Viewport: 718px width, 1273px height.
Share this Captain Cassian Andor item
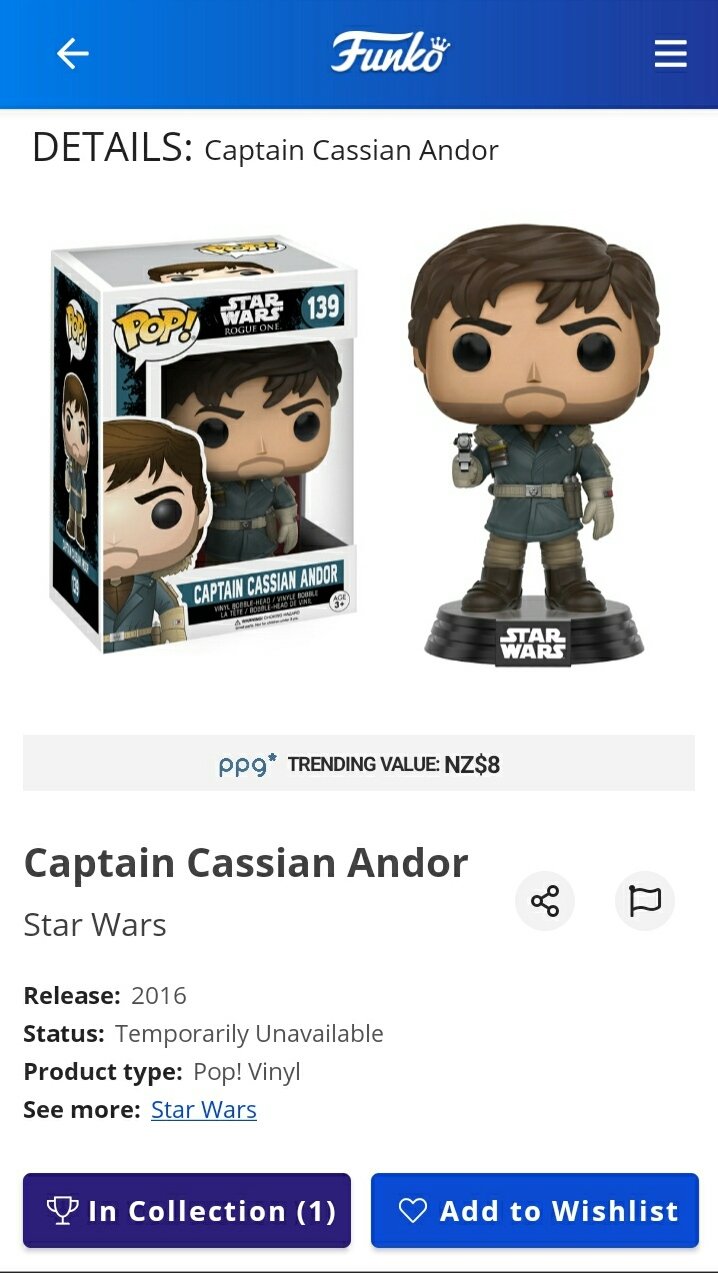(545, 901)
